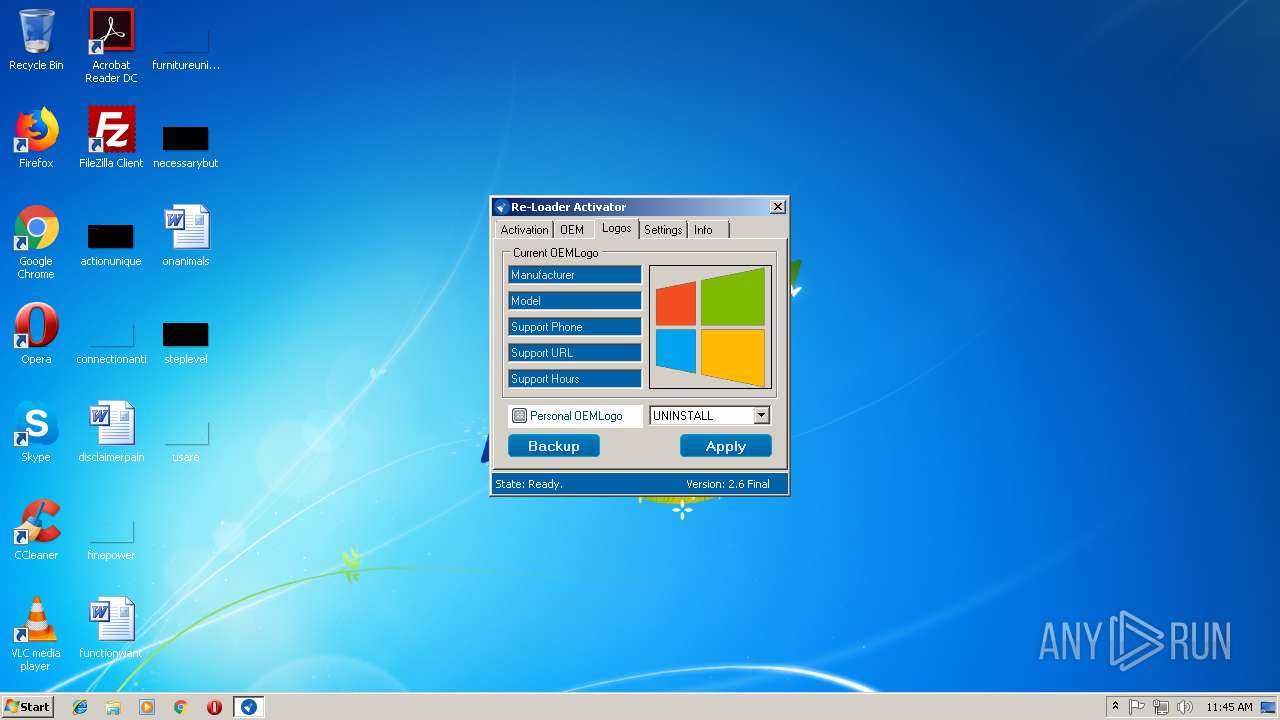Open CCleaner desktop shortcut
The width and height of the screenshot is (1280, 720).
pos(36,530)
